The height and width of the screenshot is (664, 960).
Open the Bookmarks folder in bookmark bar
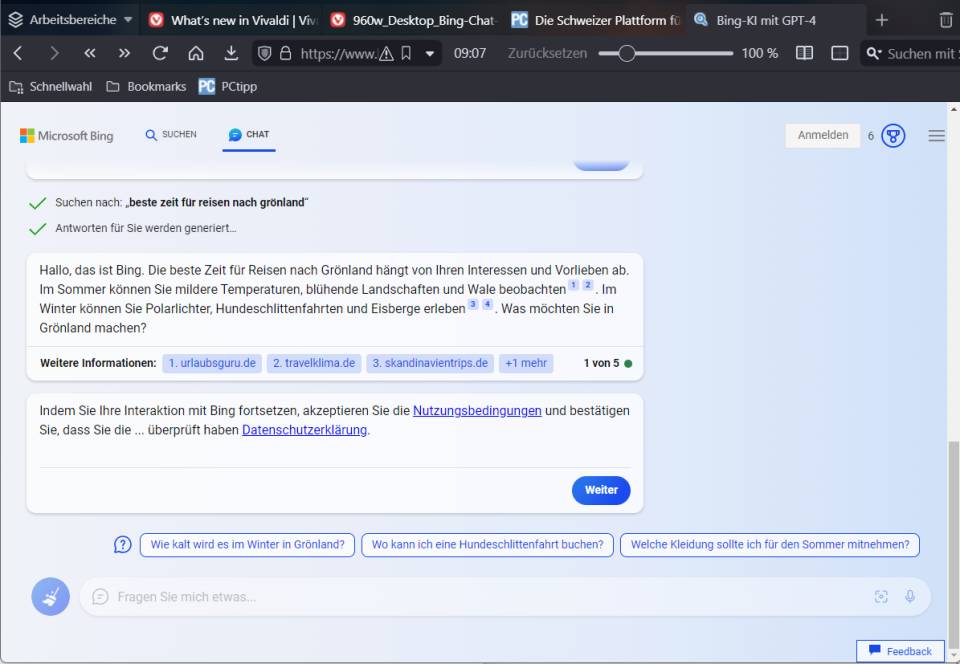pyautogui.click(x=146, y=87)
